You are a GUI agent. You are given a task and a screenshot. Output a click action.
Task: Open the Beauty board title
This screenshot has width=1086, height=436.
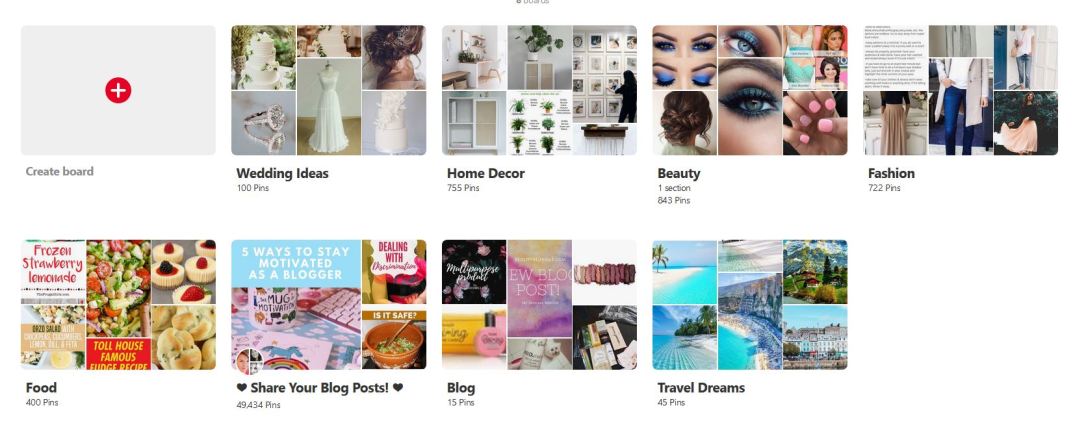coord(679,174)
